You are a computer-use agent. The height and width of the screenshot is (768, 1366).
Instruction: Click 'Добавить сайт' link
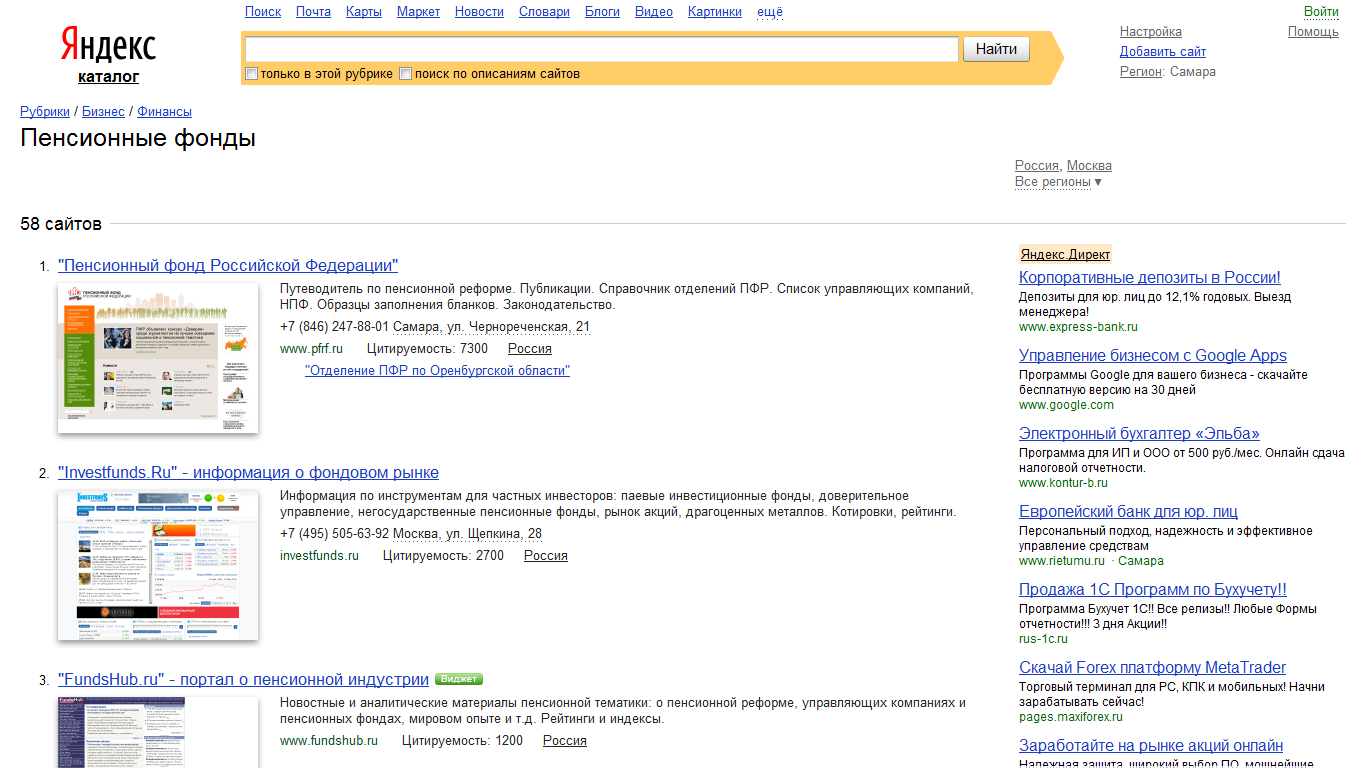1163,52
